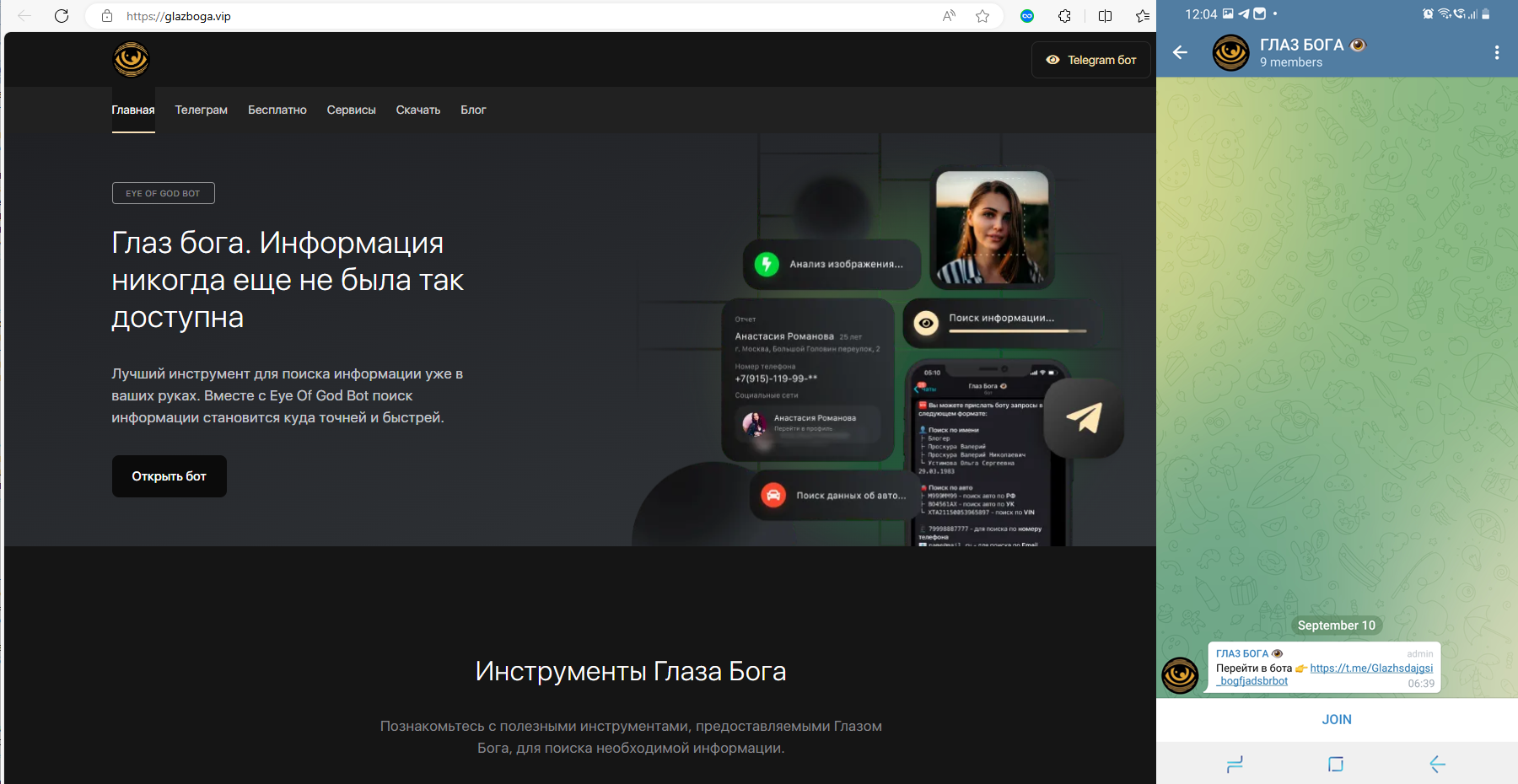Screen dimensions: 1518x784
Task: Reload the page in the browser
Action: click(x=62, y=16)
